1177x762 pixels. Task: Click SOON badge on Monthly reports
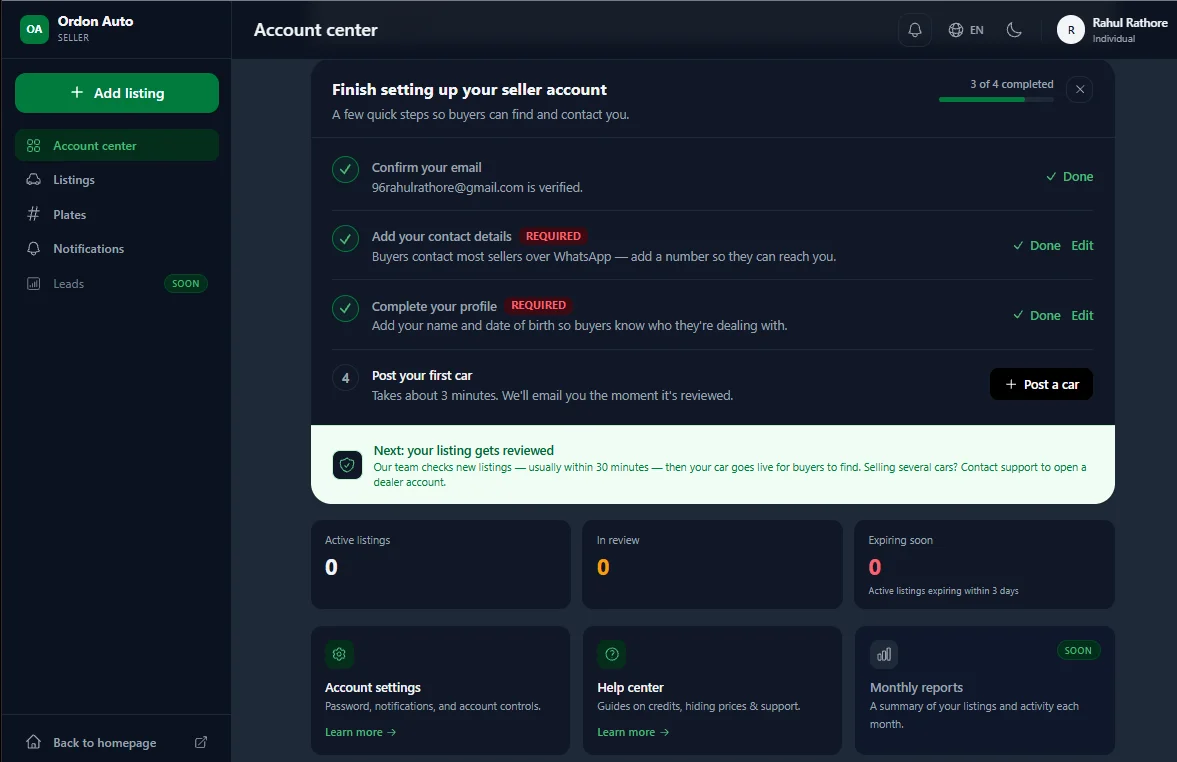[x=1078, y=650]
